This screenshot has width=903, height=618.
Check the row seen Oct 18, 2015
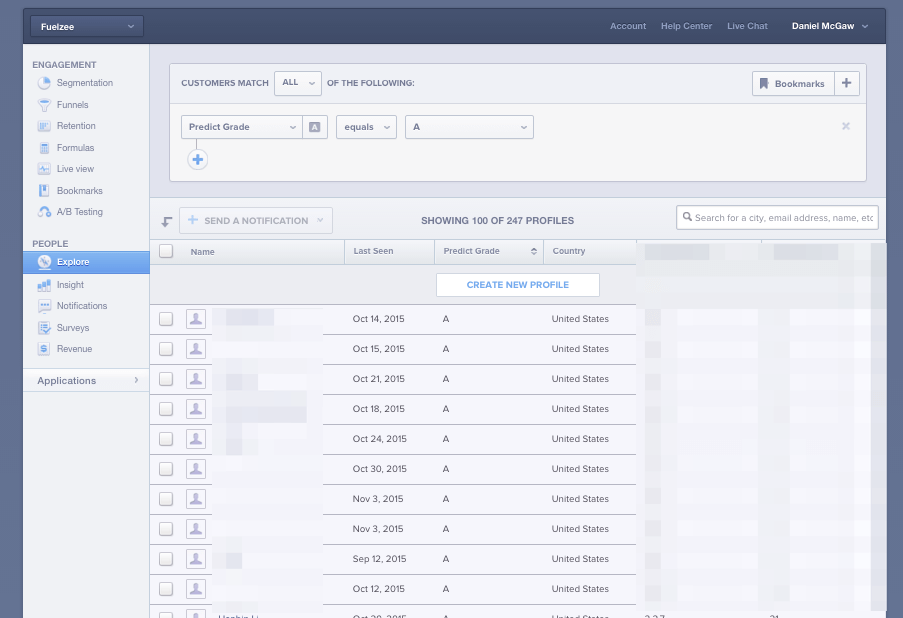166,409
